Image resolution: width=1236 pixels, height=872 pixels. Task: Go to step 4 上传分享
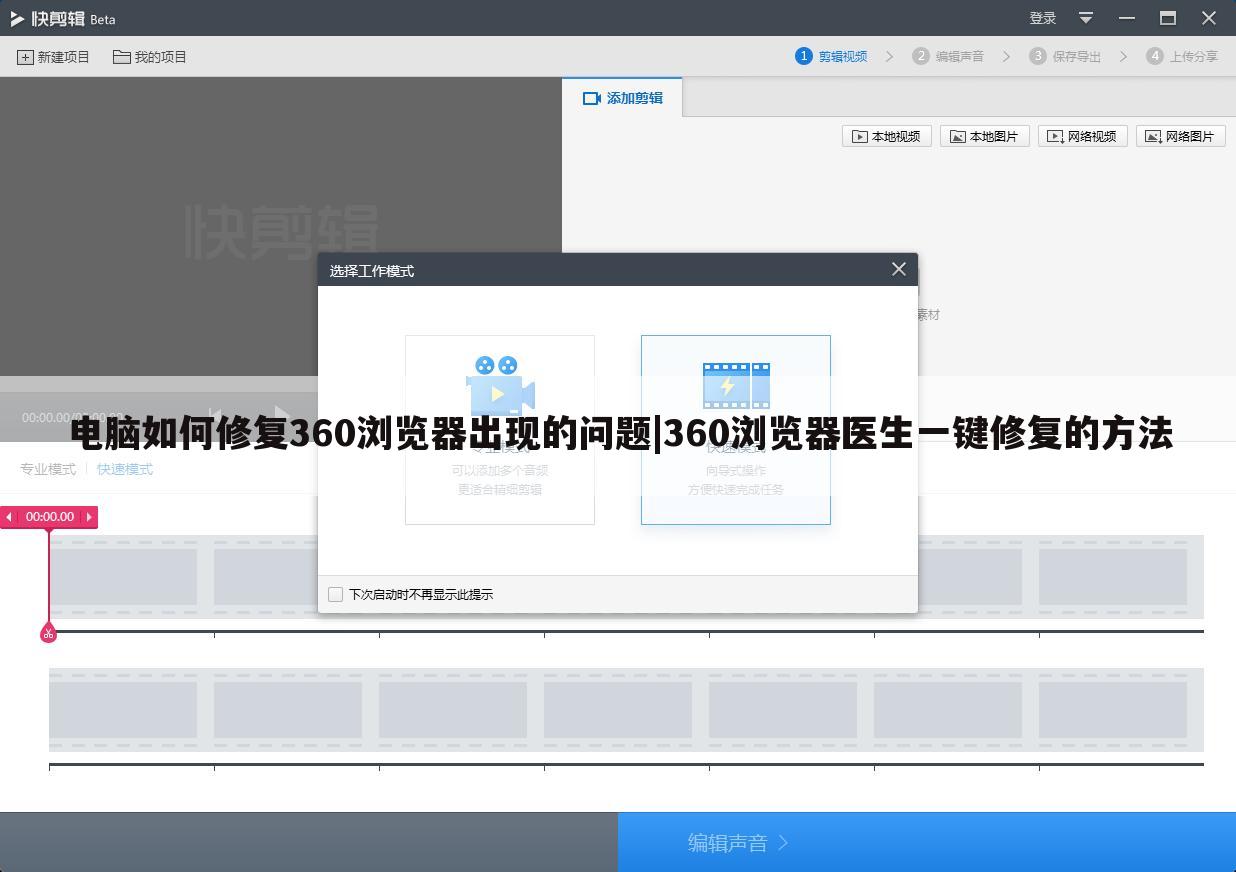[1182, 56]
